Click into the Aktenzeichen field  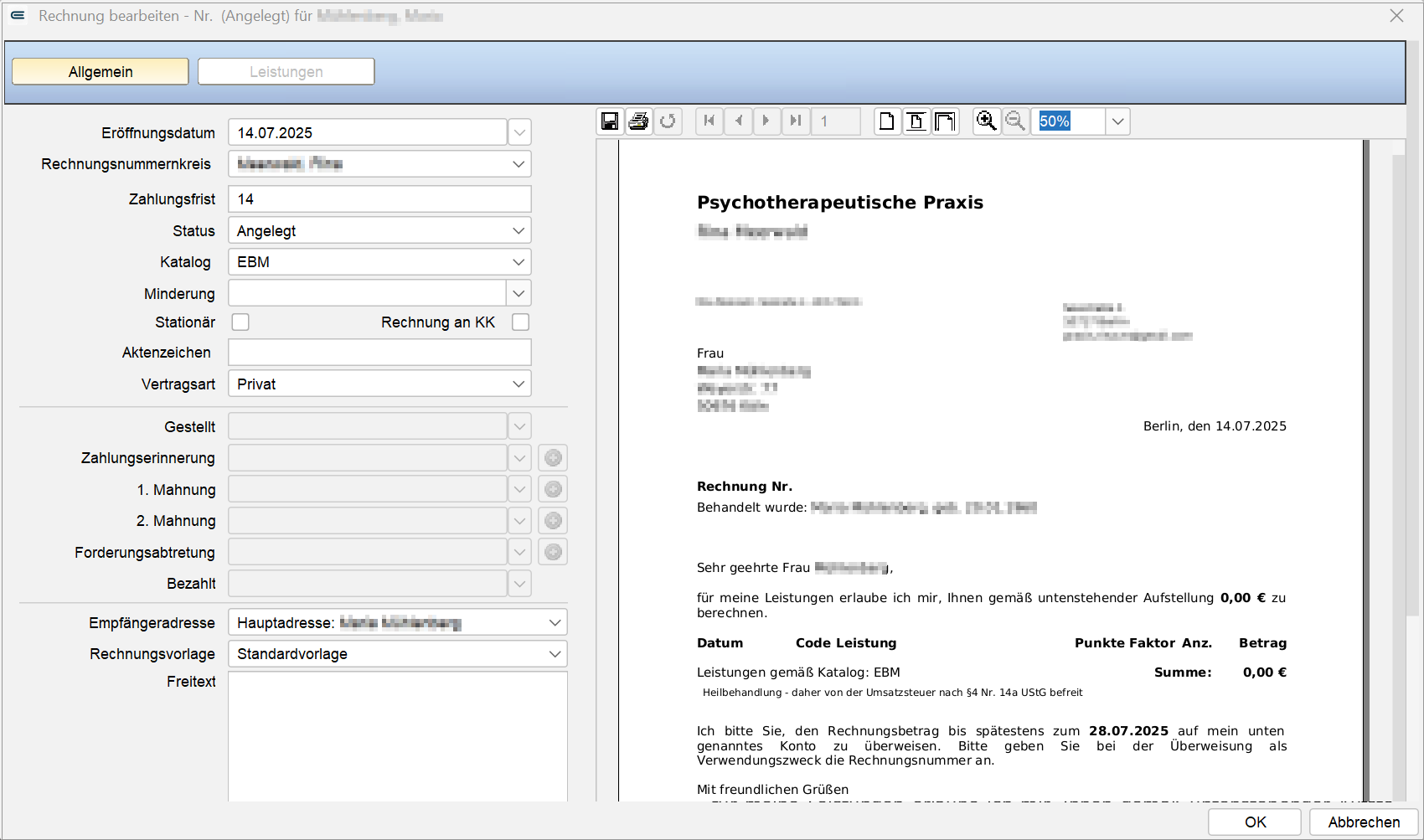coord(379,353)
